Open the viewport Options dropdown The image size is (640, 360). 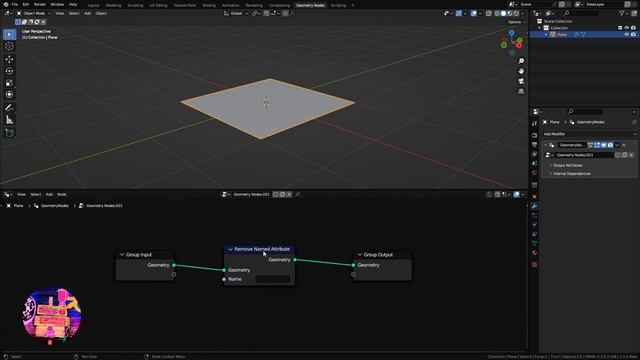516,22
